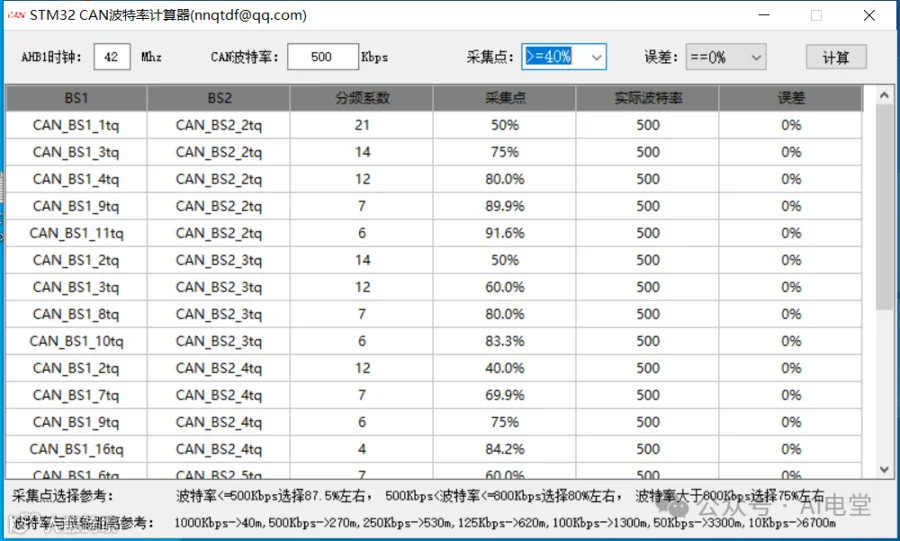The width and height of the screenshot is (900, 541).
Task: Click the vertical scrollbar thumb
Action: [885, 207]
